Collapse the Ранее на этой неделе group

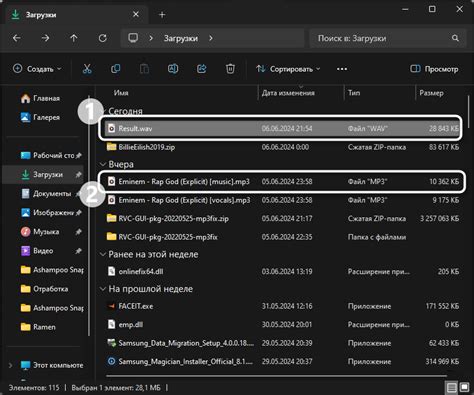pyautogui.click(x=103, y=254)
